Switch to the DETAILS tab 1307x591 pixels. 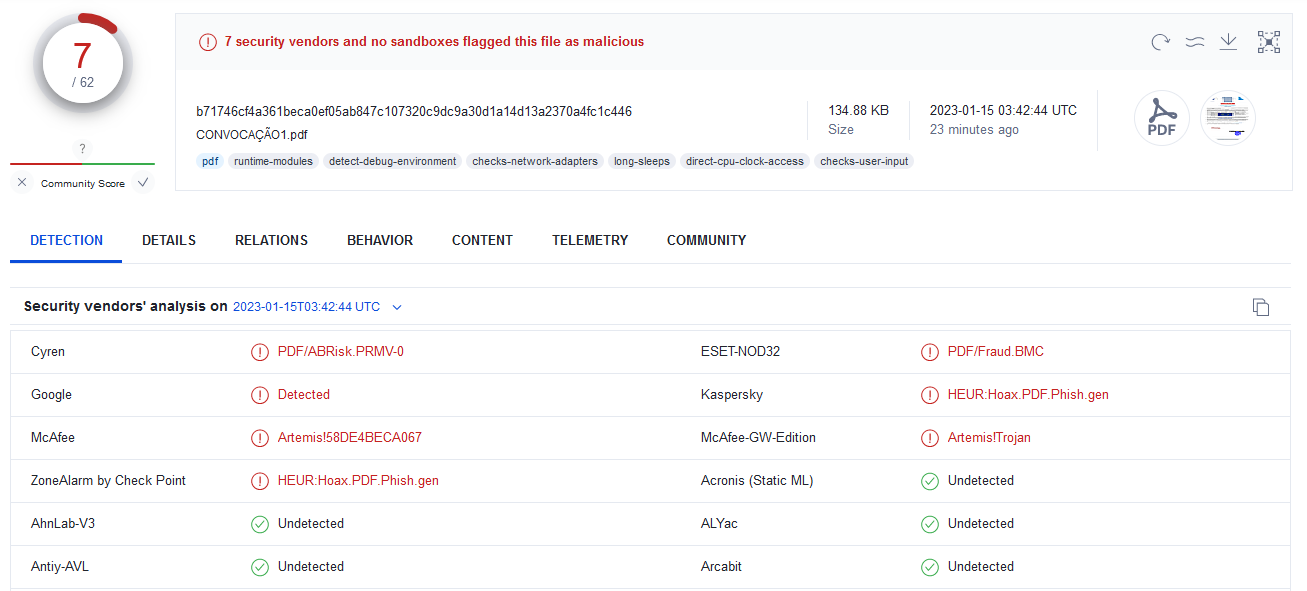click(x=169, y=240)
